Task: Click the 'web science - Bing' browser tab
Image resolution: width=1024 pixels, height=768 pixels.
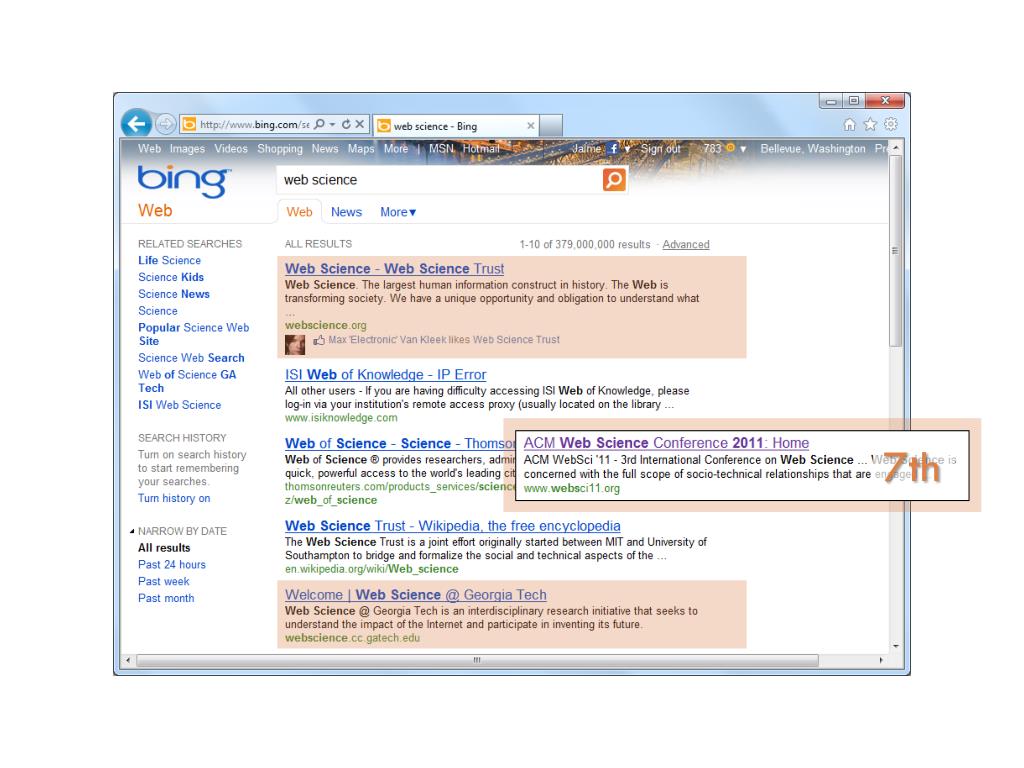Action: tap(456, 125)
